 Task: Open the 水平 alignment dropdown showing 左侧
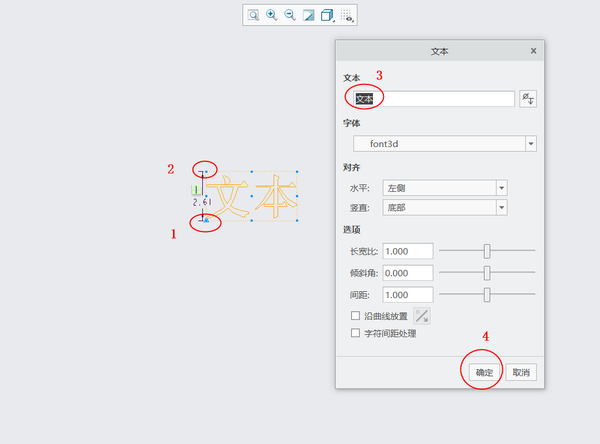pos(445,188)
